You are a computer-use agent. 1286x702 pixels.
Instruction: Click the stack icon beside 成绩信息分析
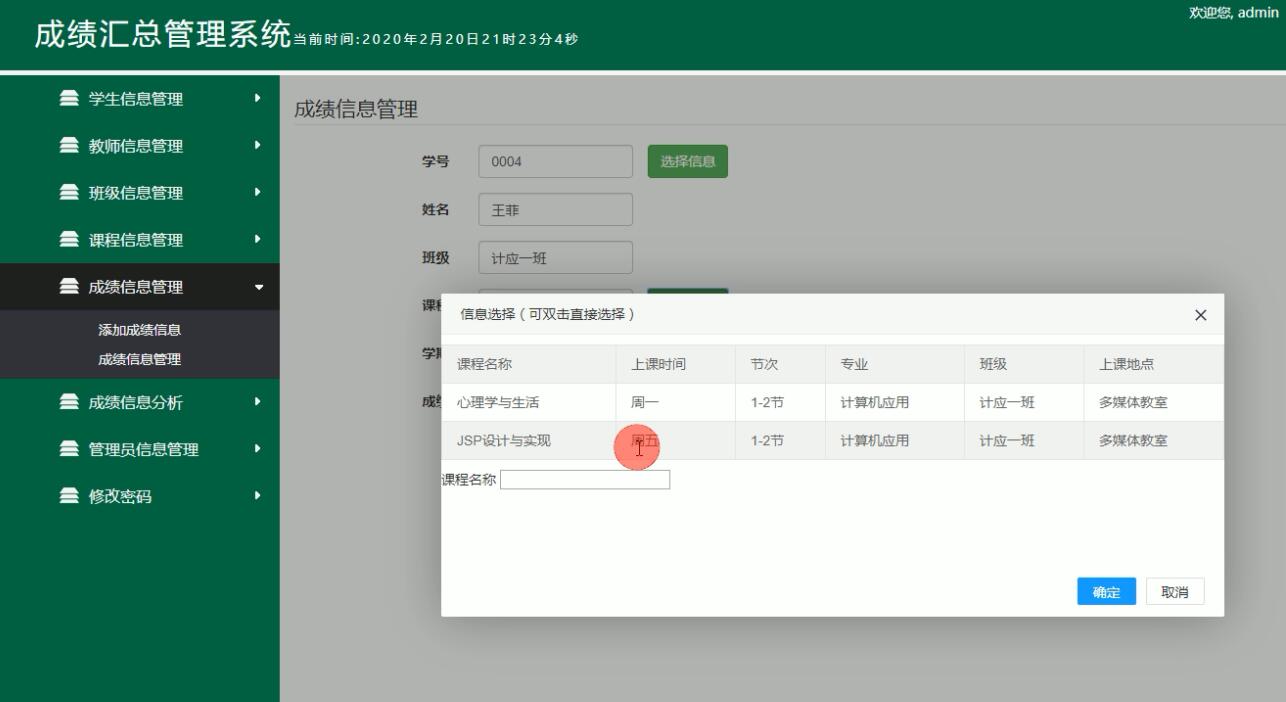point(69,402)
